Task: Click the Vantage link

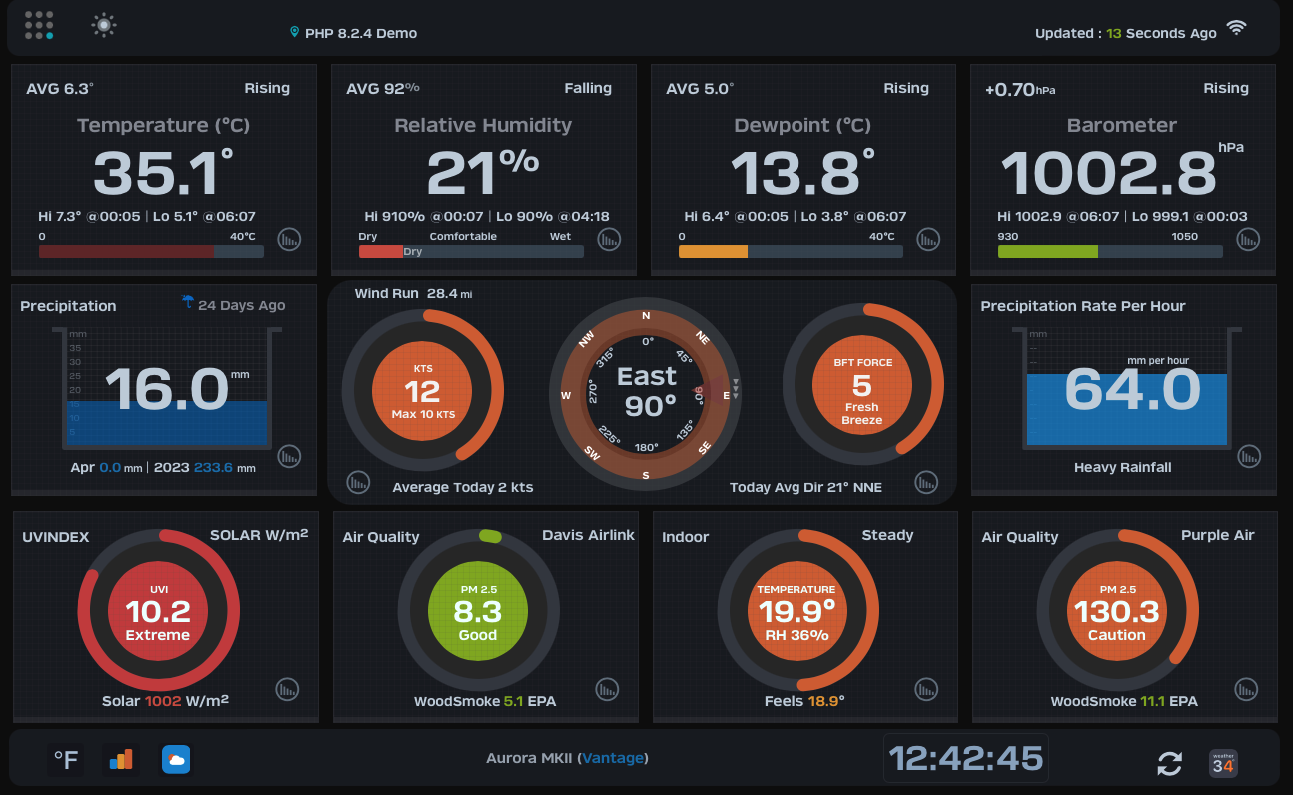Action: pos(613,758)
